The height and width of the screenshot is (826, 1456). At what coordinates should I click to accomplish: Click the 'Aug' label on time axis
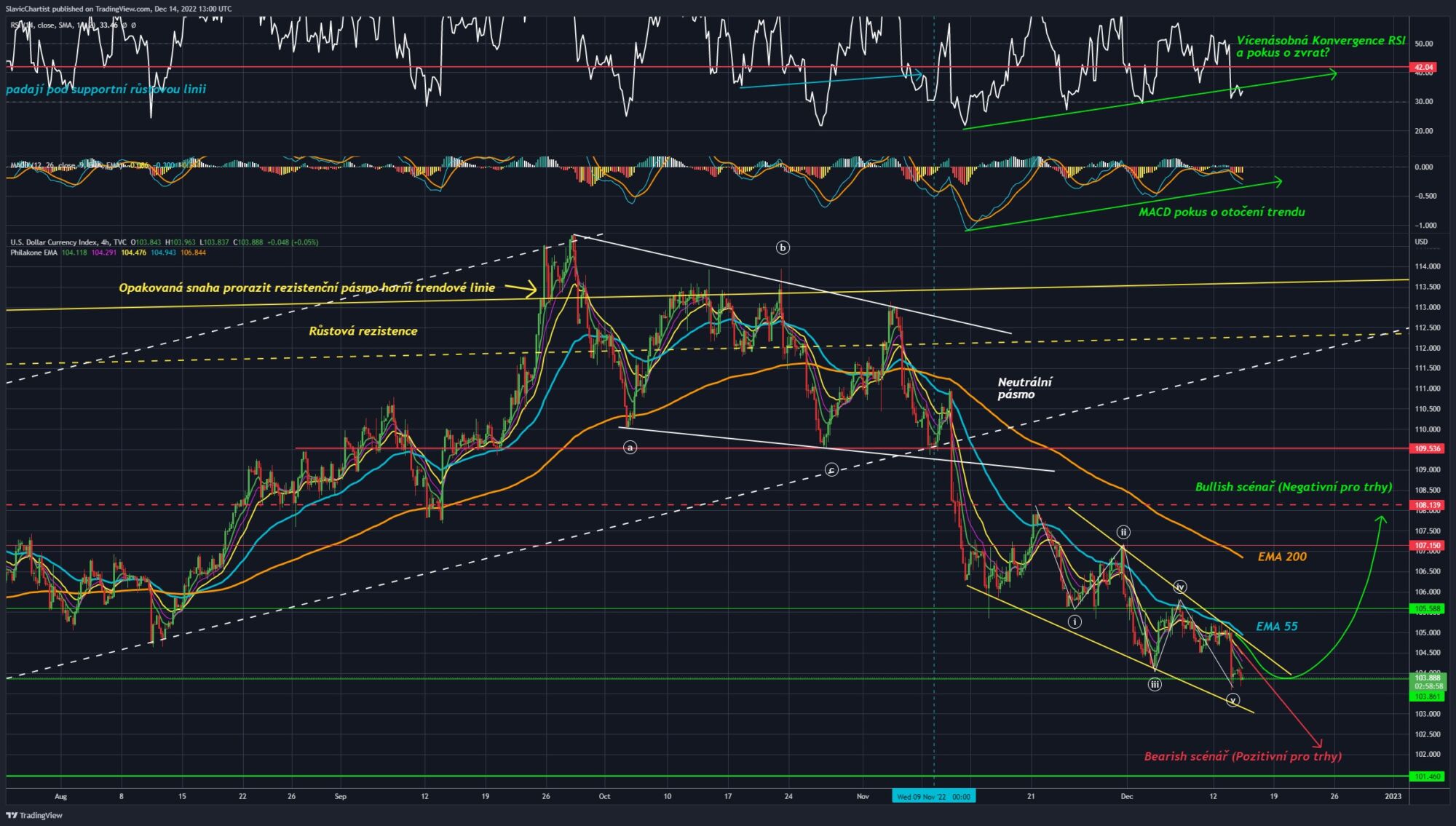coord(60,797)
